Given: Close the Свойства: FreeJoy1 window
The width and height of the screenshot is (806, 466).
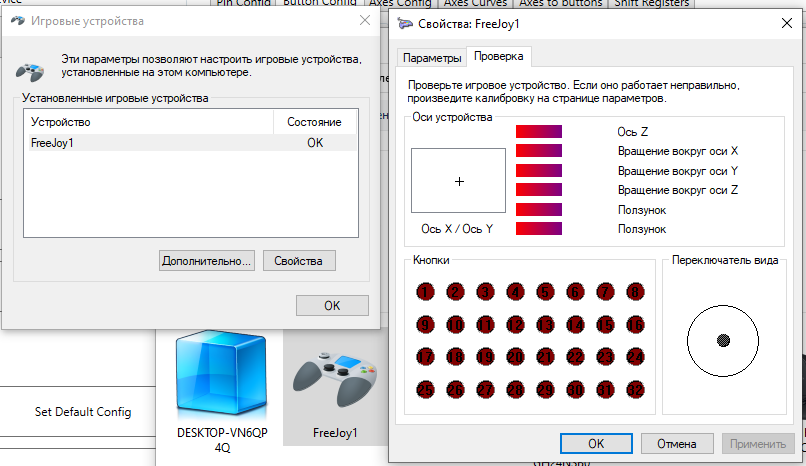Looking at the screenshot, I should click(x=786, y=23).
